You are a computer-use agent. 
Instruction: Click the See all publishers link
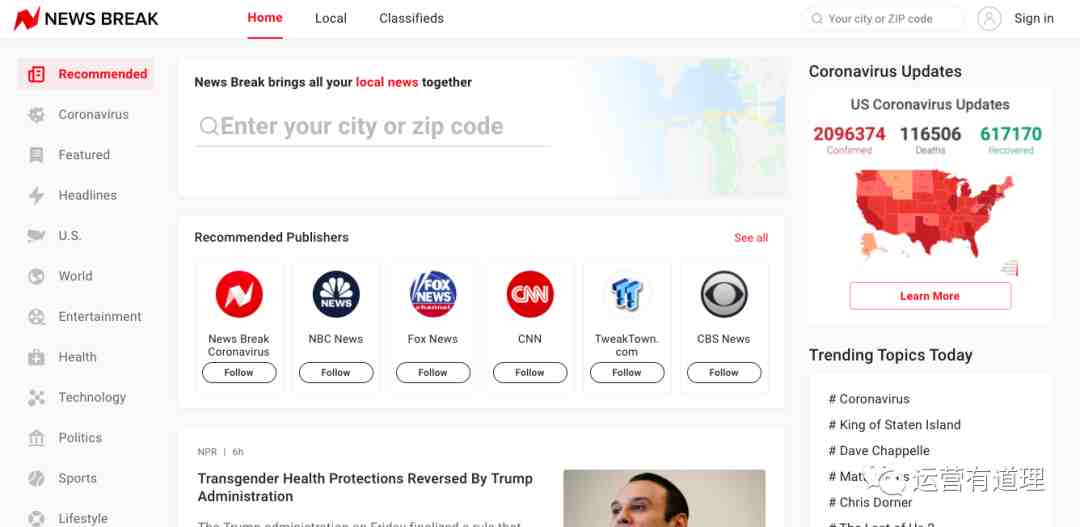pos(751,238)
